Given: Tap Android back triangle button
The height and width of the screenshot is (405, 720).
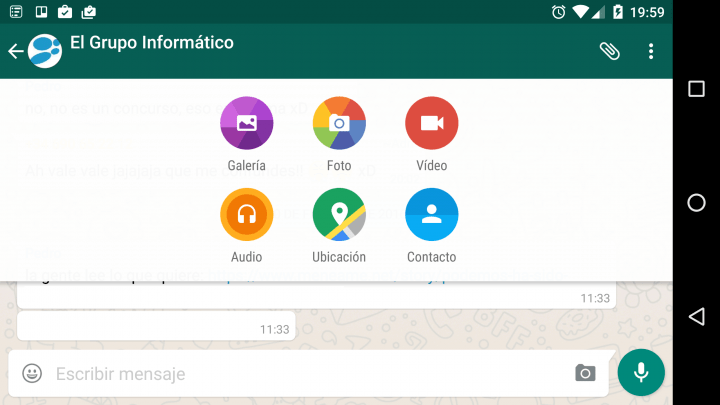Looking at the screenshot, I should [x=696, y=316].
